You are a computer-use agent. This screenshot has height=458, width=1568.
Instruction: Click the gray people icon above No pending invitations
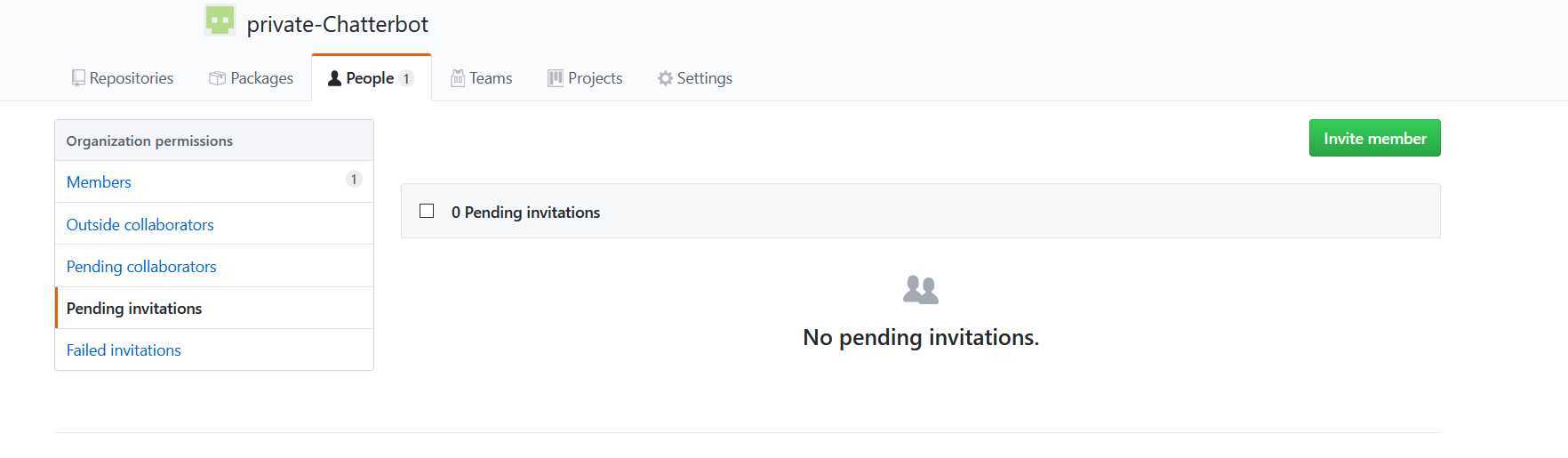point(921,290)
